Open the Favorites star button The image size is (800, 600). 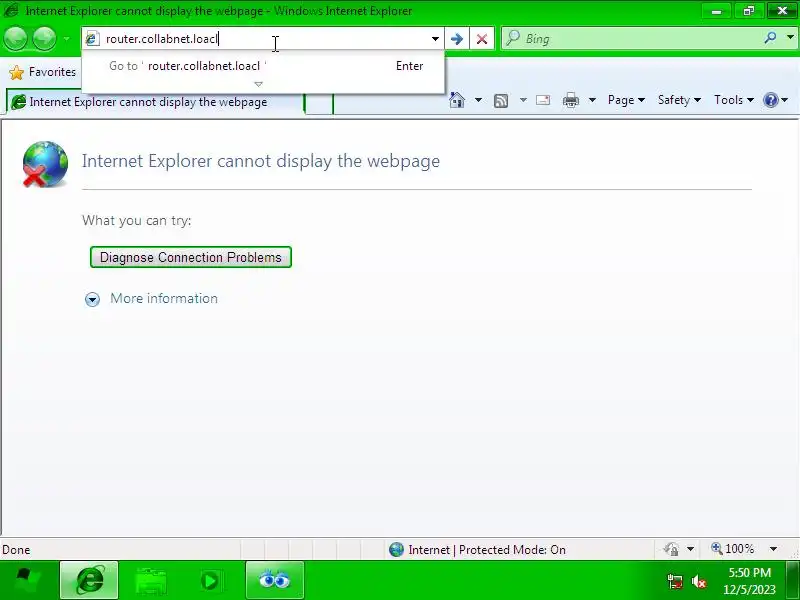[x=42, y=72]
